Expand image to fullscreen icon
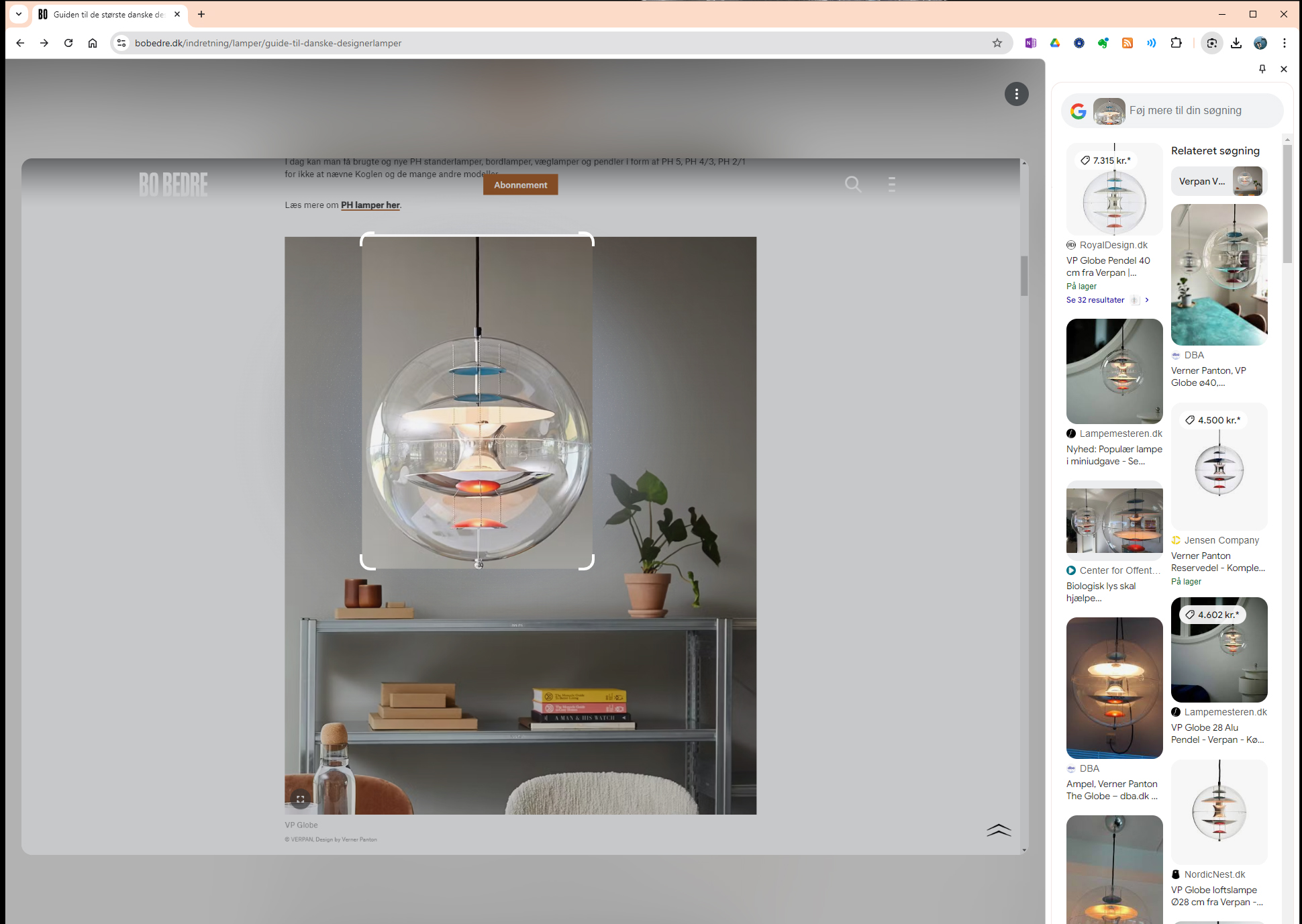 click(300, 799)
